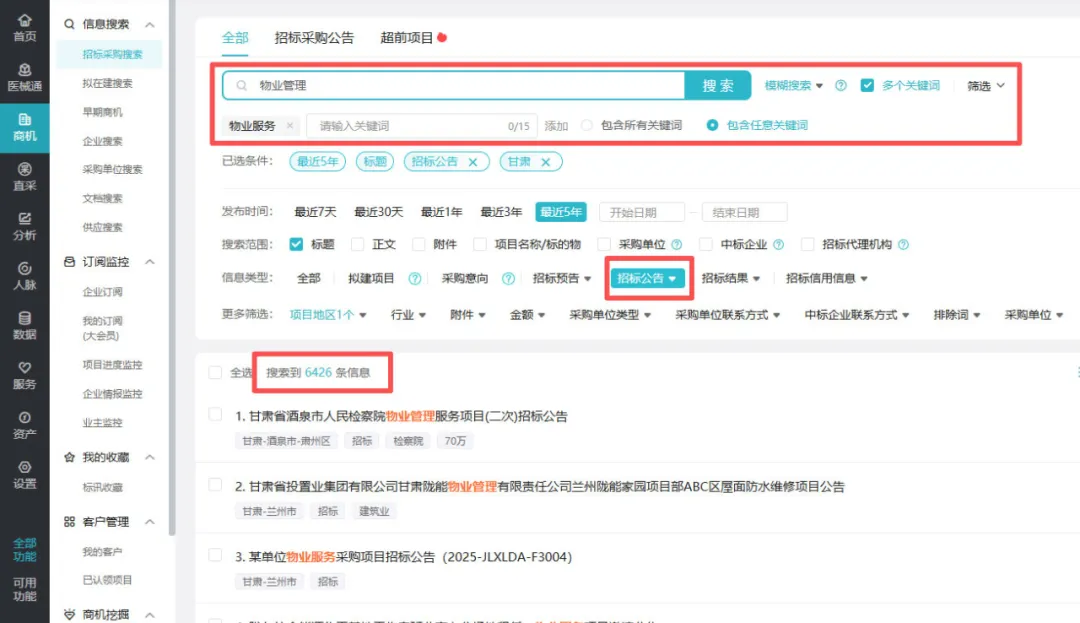1080x623 pixels.
Task: Expand the 模糊搜索 dropdown
Action: click(x=793, y=86)
